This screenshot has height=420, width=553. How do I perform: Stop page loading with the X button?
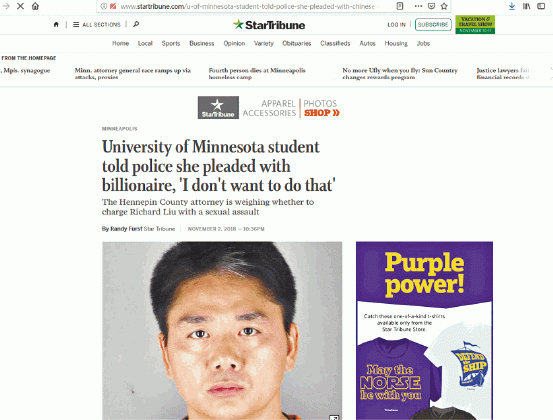pyautogui.click(x=20, y=6)
